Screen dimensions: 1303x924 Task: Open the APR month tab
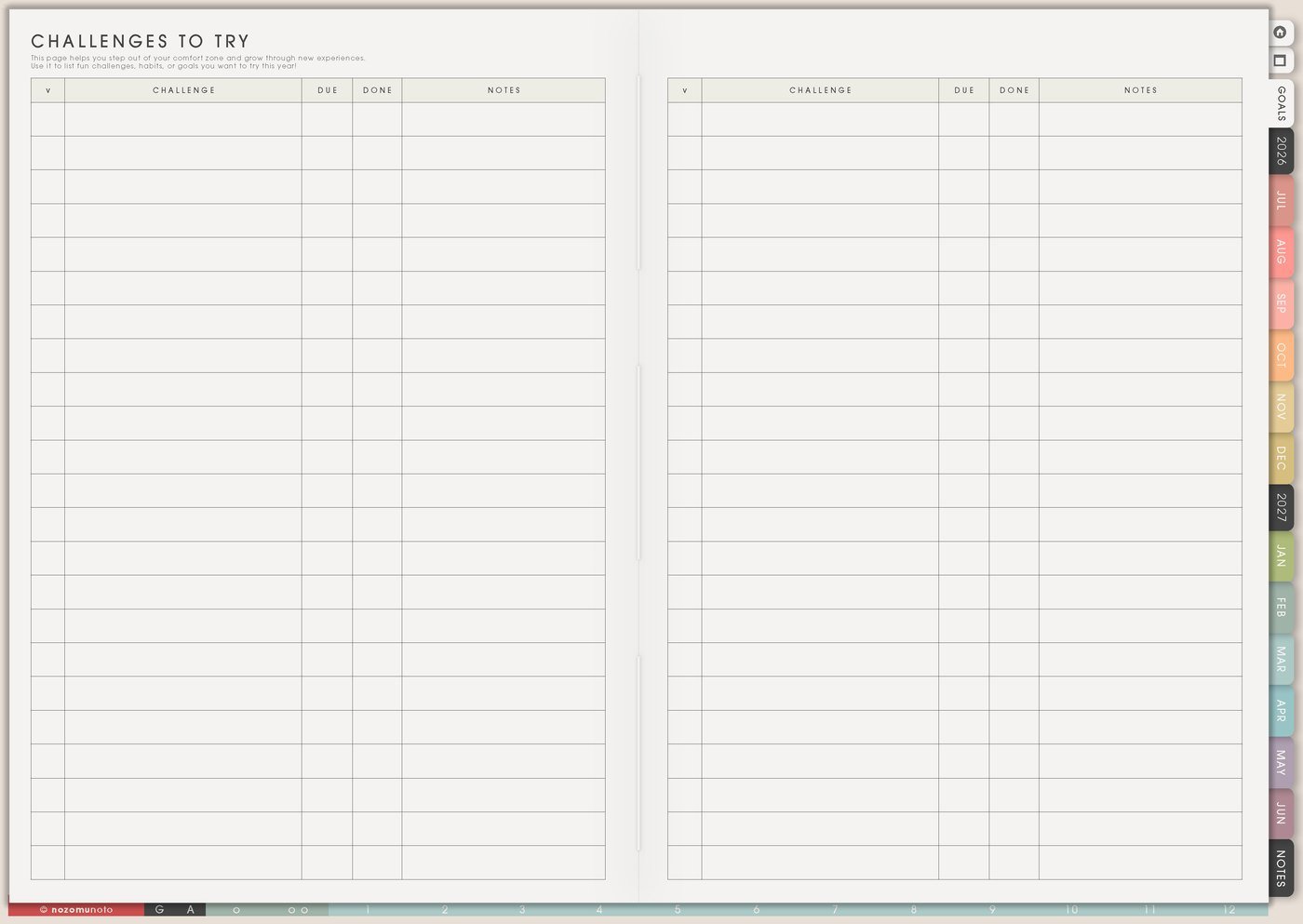tap(1282, 711)
